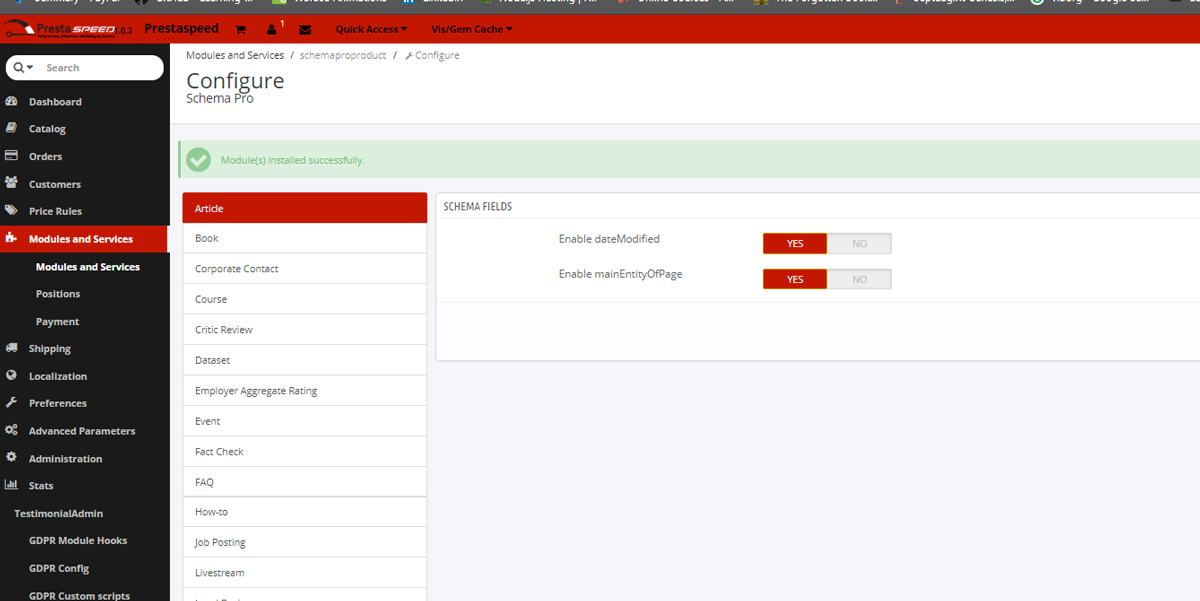
Task: Select the FAQ tab
Action: (305, 482)
